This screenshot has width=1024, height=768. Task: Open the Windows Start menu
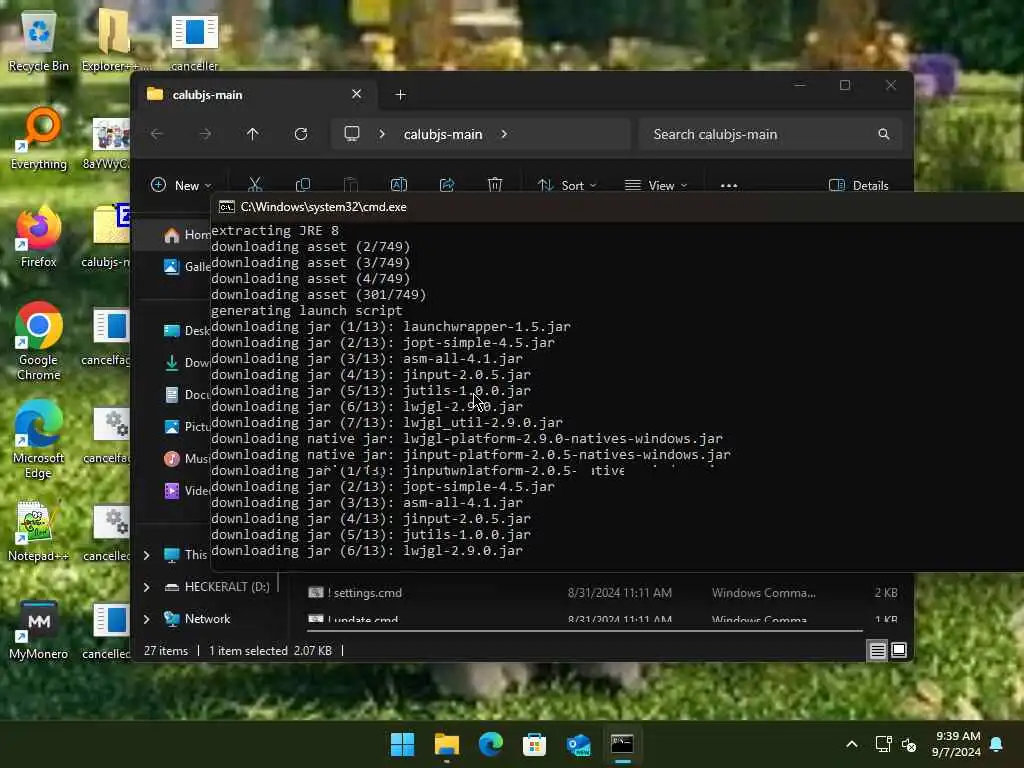[402, 744]
